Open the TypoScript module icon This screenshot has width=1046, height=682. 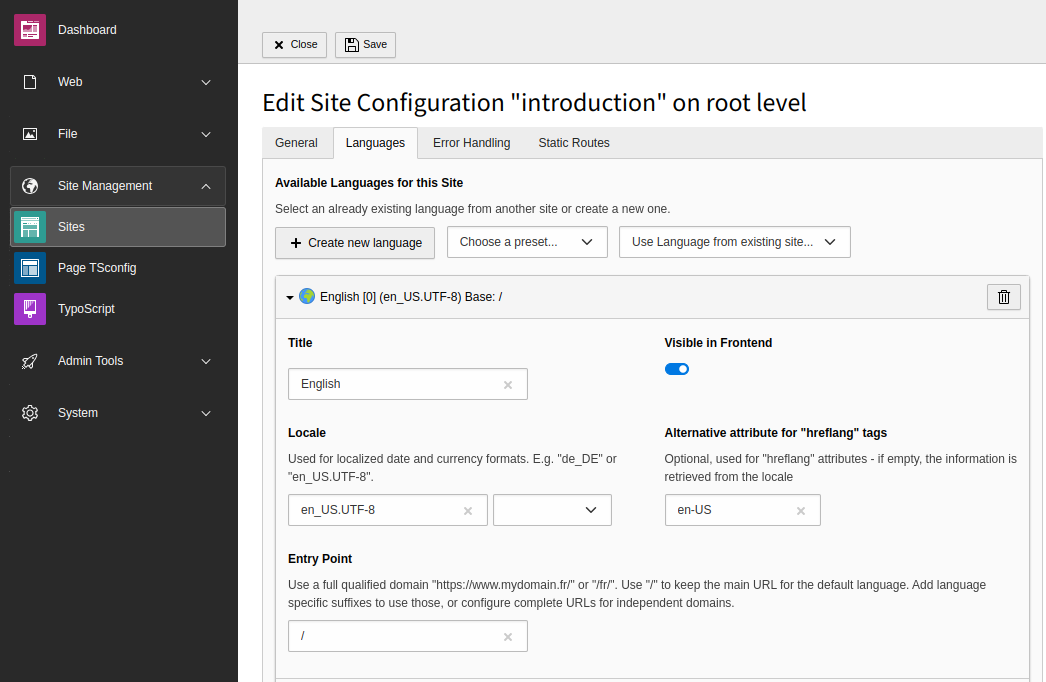30,309
